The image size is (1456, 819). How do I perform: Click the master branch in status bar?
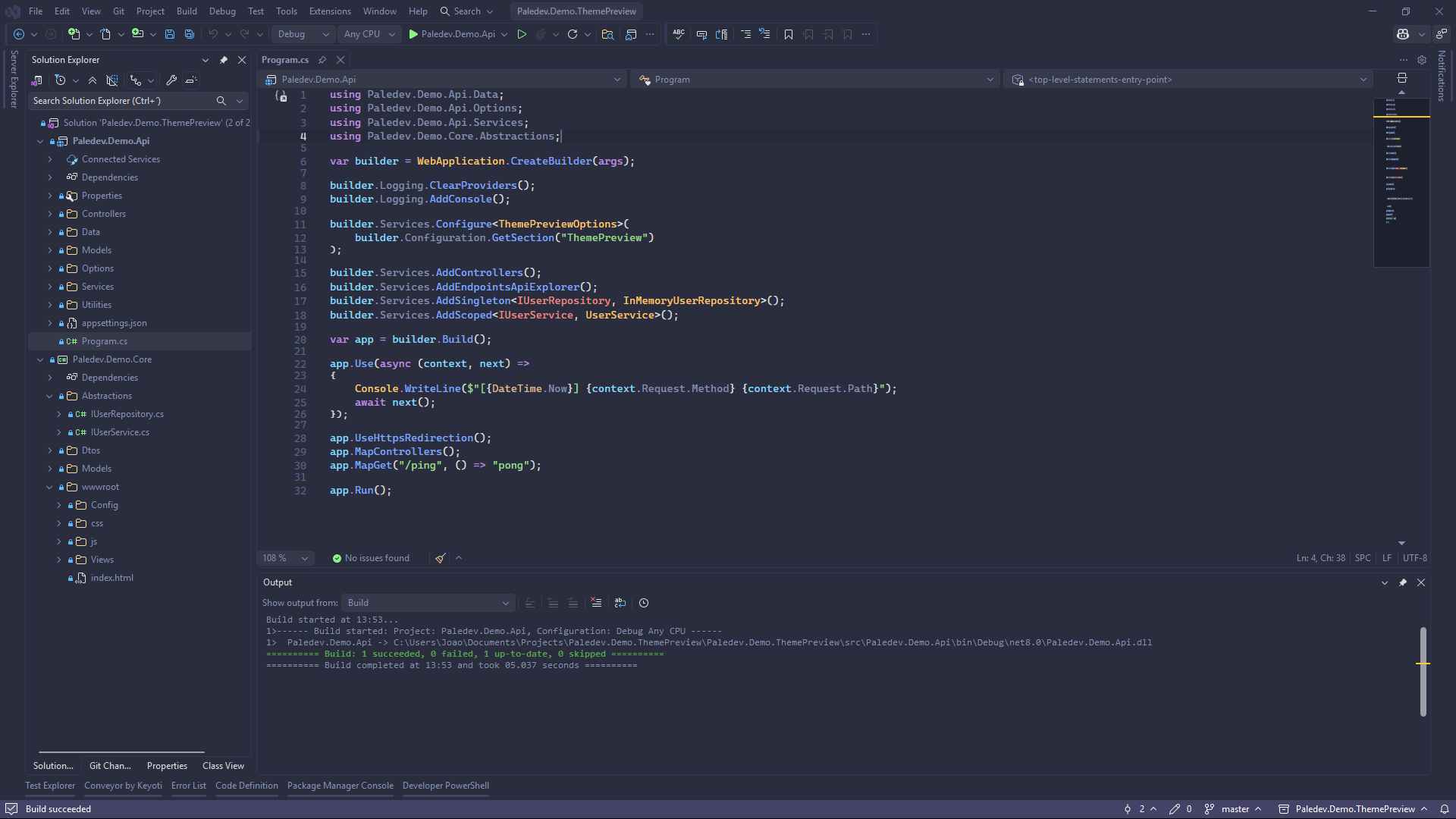(x=1234, y=809)
